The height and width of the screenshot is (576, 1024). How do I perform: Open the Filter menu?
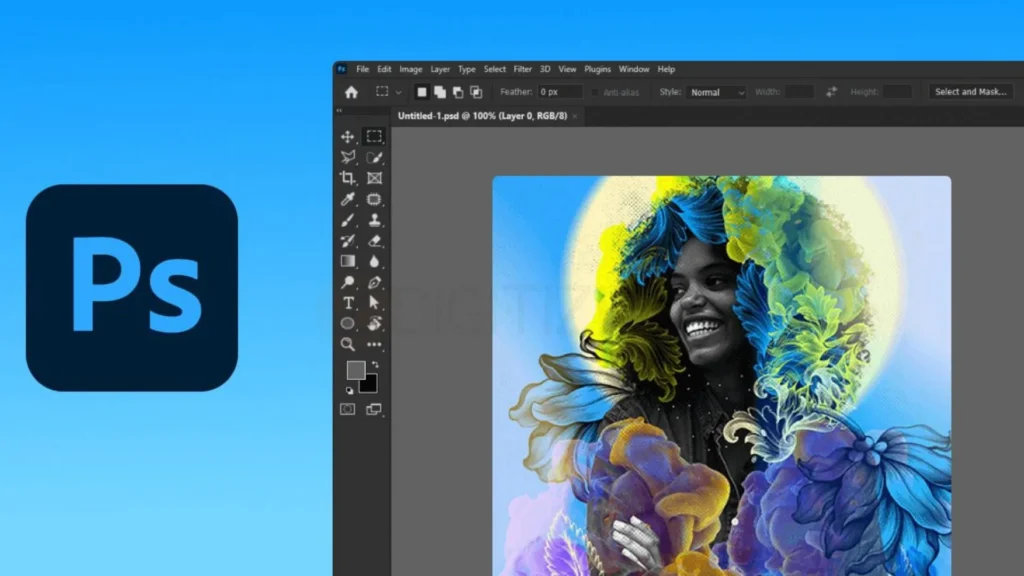pos(521,69)
